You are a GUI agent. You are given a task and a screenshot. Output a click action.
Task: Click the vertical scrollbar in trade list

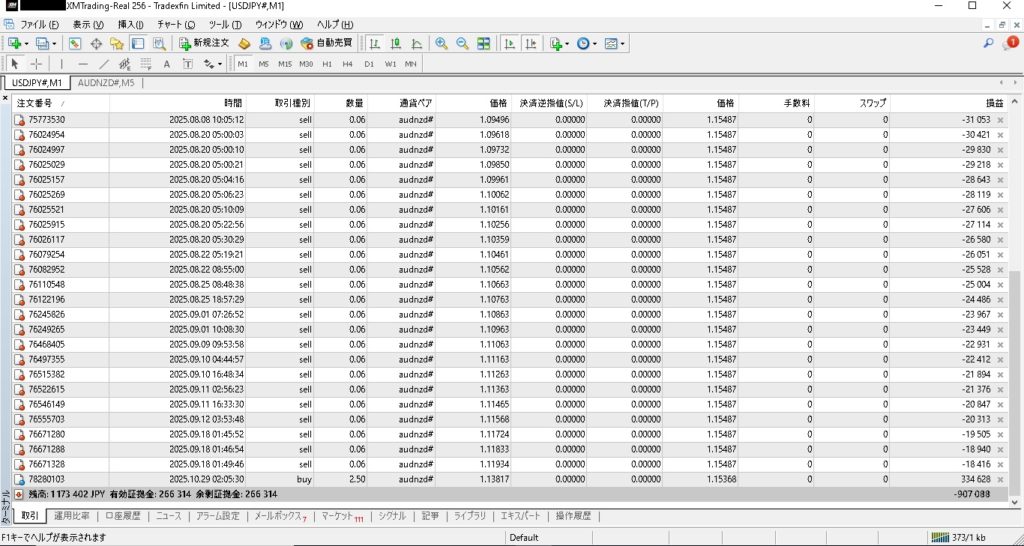1016,300
